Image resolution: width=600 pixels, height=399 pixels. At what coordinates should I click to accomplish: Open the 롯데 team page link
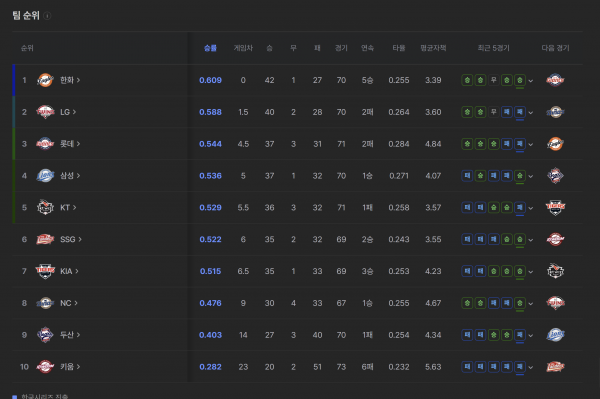click(70, 144)
